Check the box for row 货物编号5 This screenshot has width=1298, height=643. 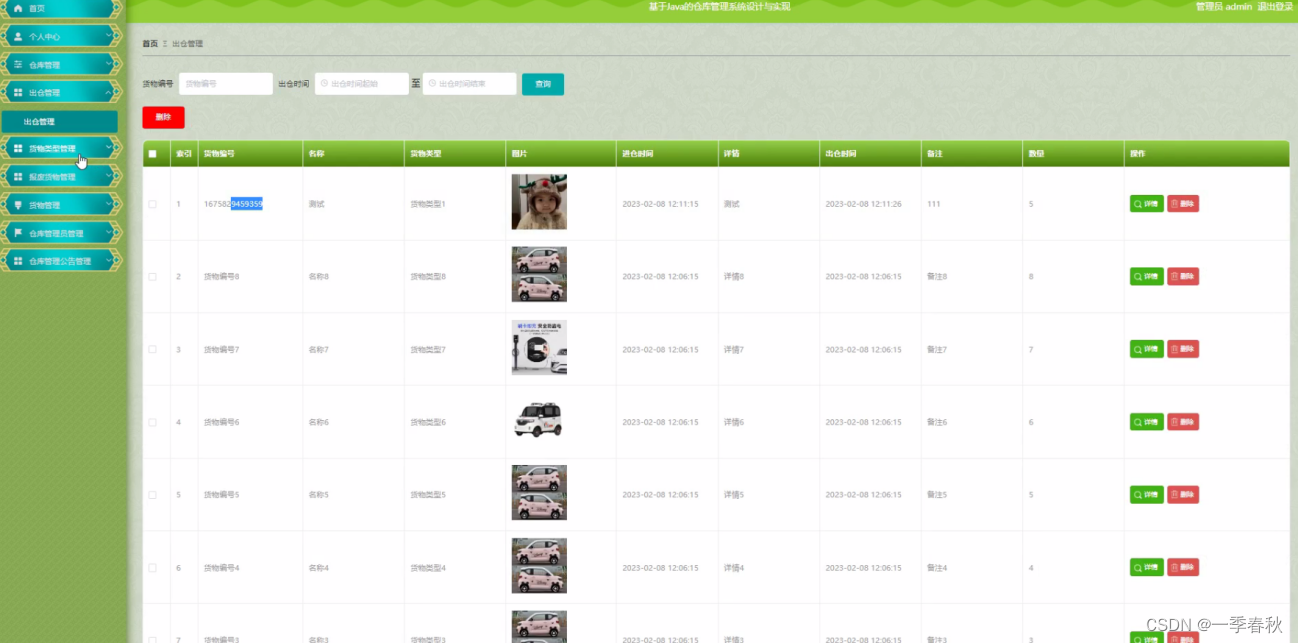(x=152, y=495)
